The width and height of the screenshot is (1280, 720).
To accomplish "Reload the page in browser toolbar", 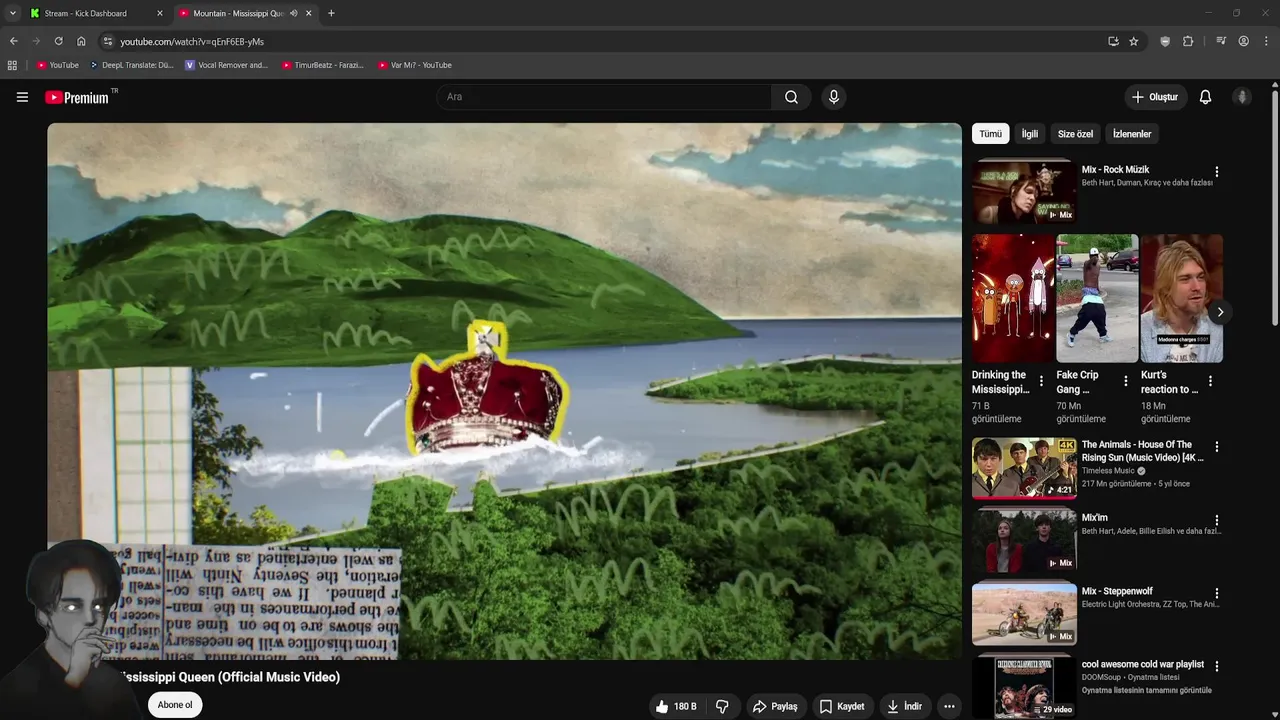I will pos(58,41).
